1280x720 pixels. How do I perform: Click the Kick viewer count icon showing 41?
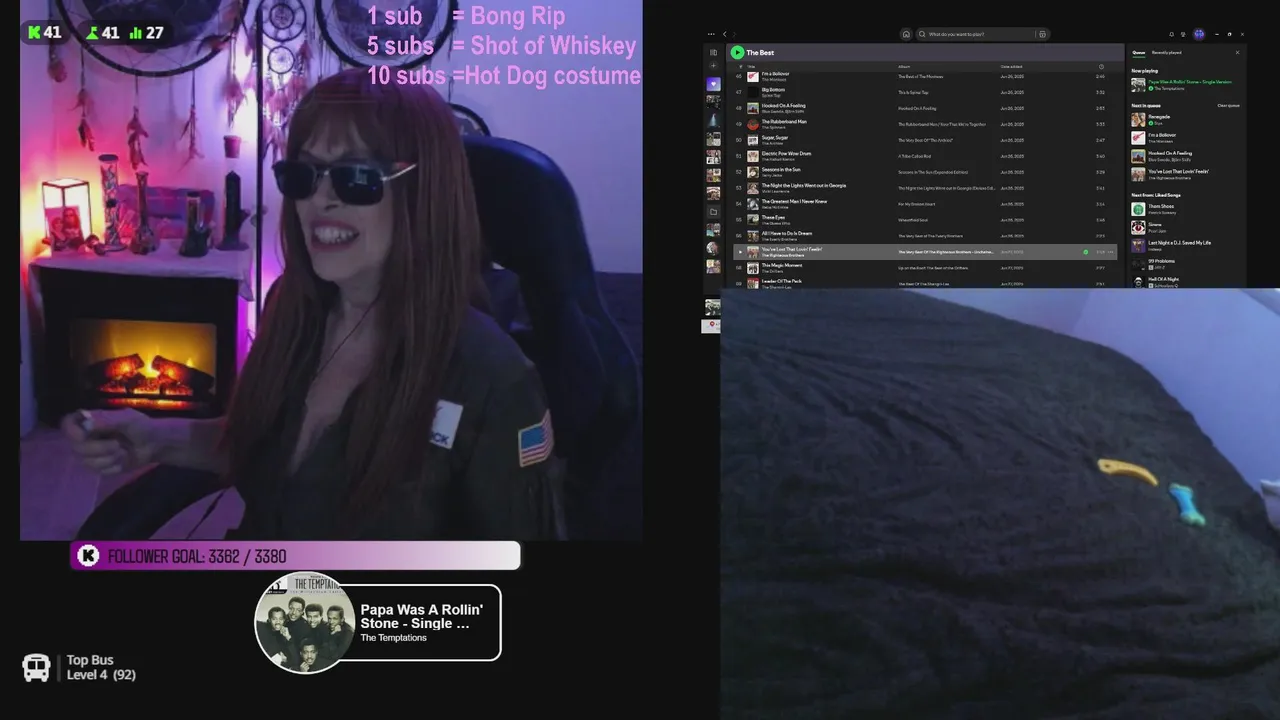(x=34, y=32)
